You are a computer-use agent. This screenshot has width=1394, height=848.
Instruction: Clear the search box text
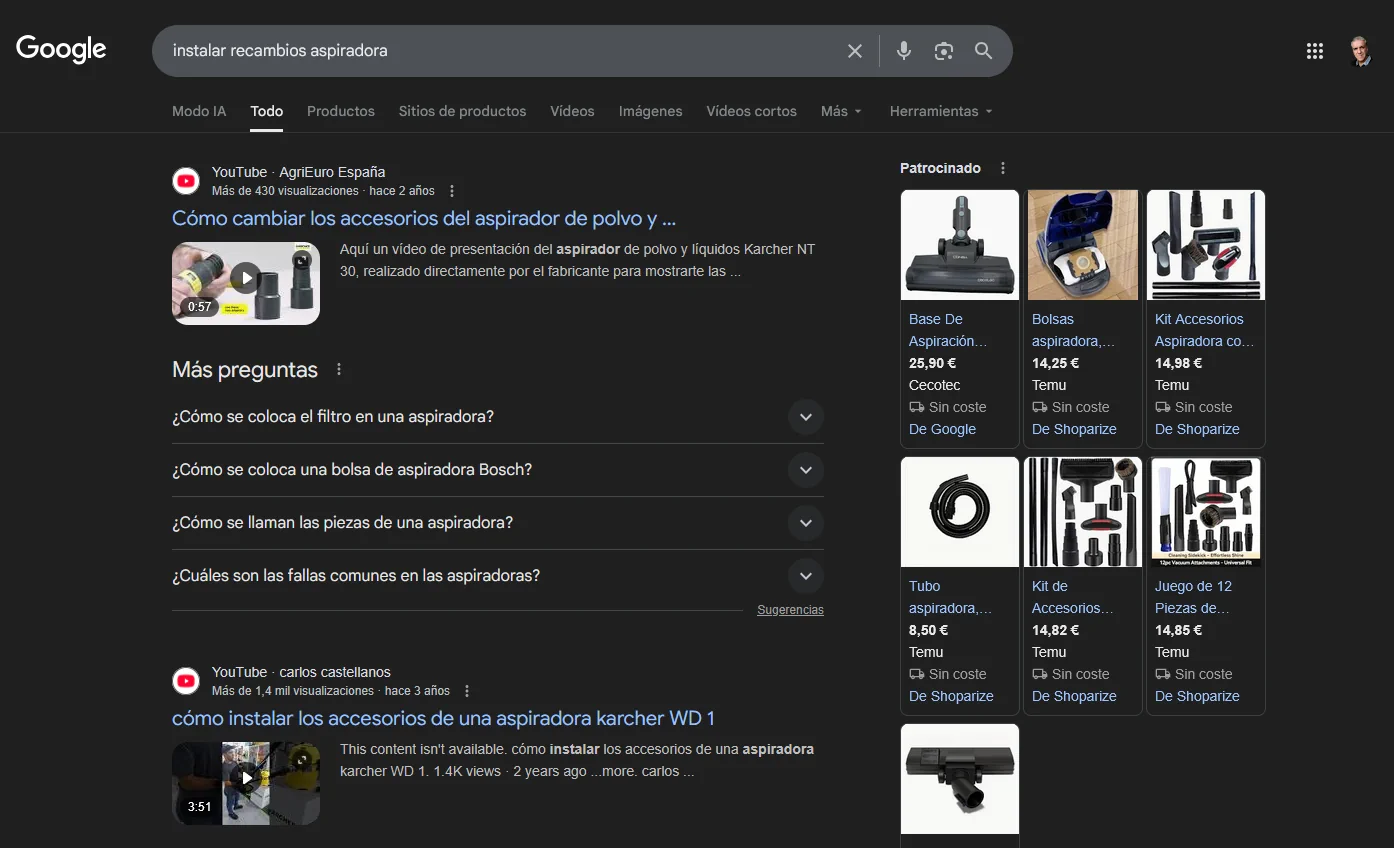coord(854,51)
